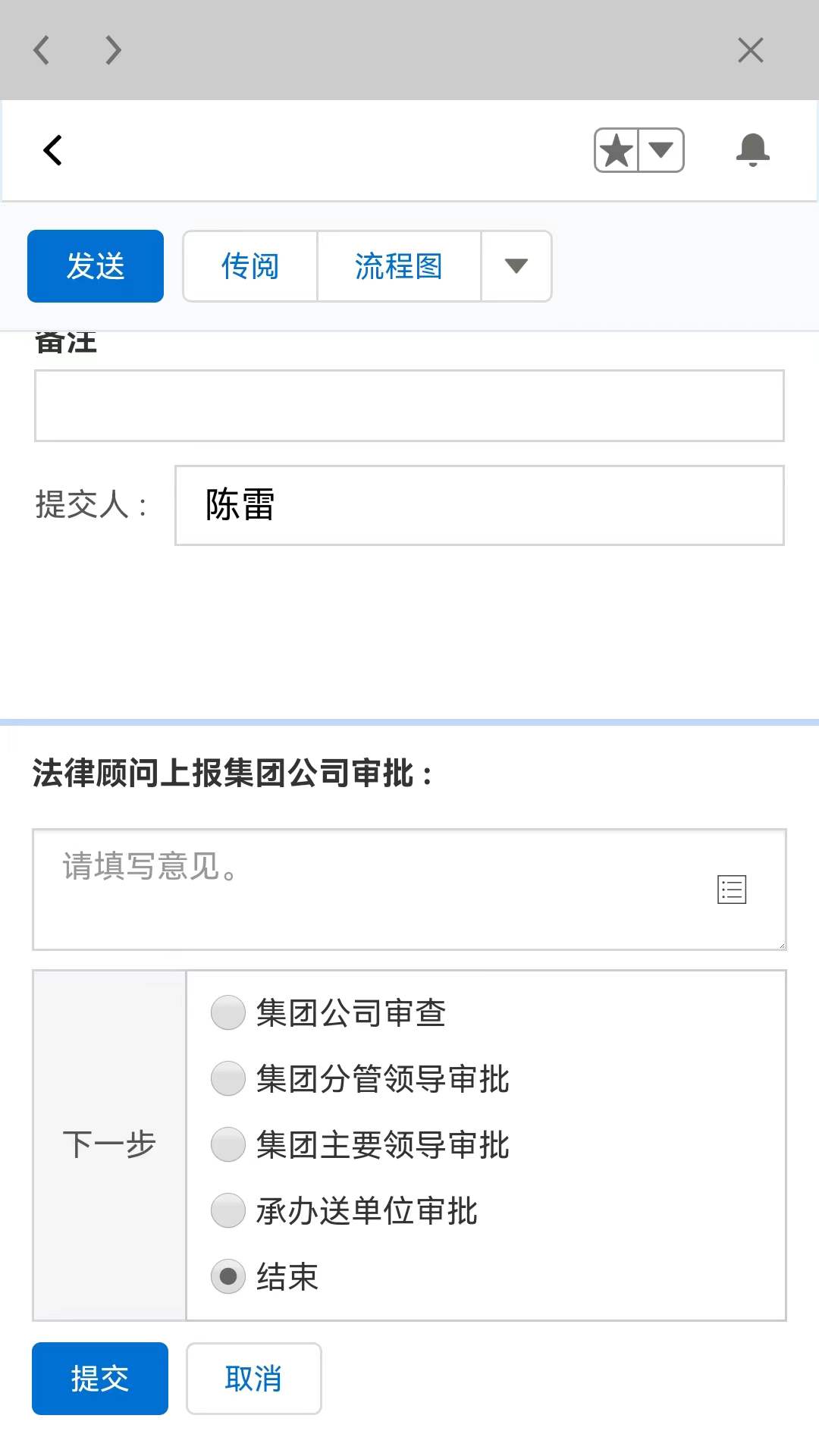Click the 发送 button

(x=95, y=266)
